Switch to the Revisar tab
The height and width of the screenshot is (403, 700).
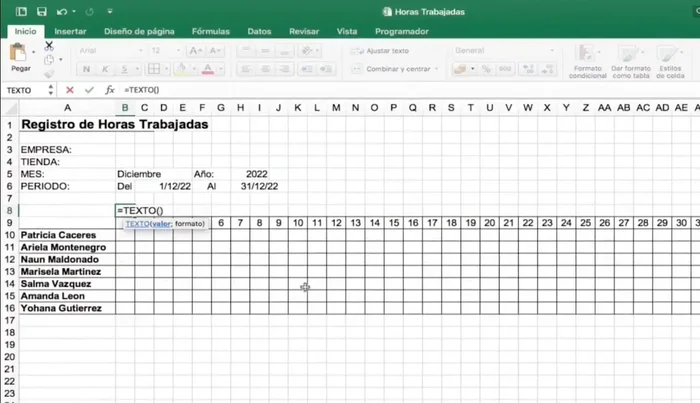pos(304,31)
